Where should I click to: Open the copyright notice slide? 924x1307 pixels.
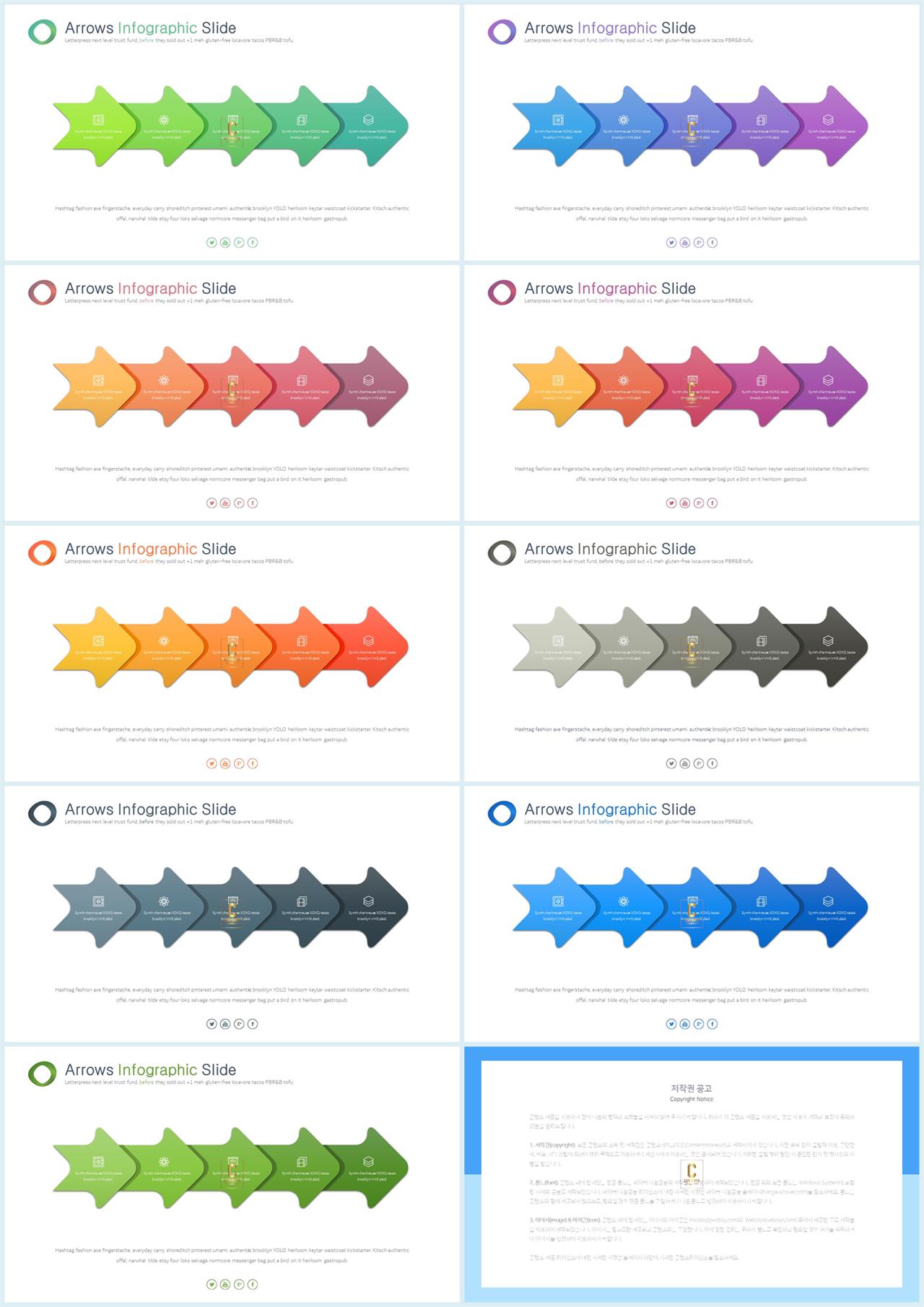(692, 1174)
